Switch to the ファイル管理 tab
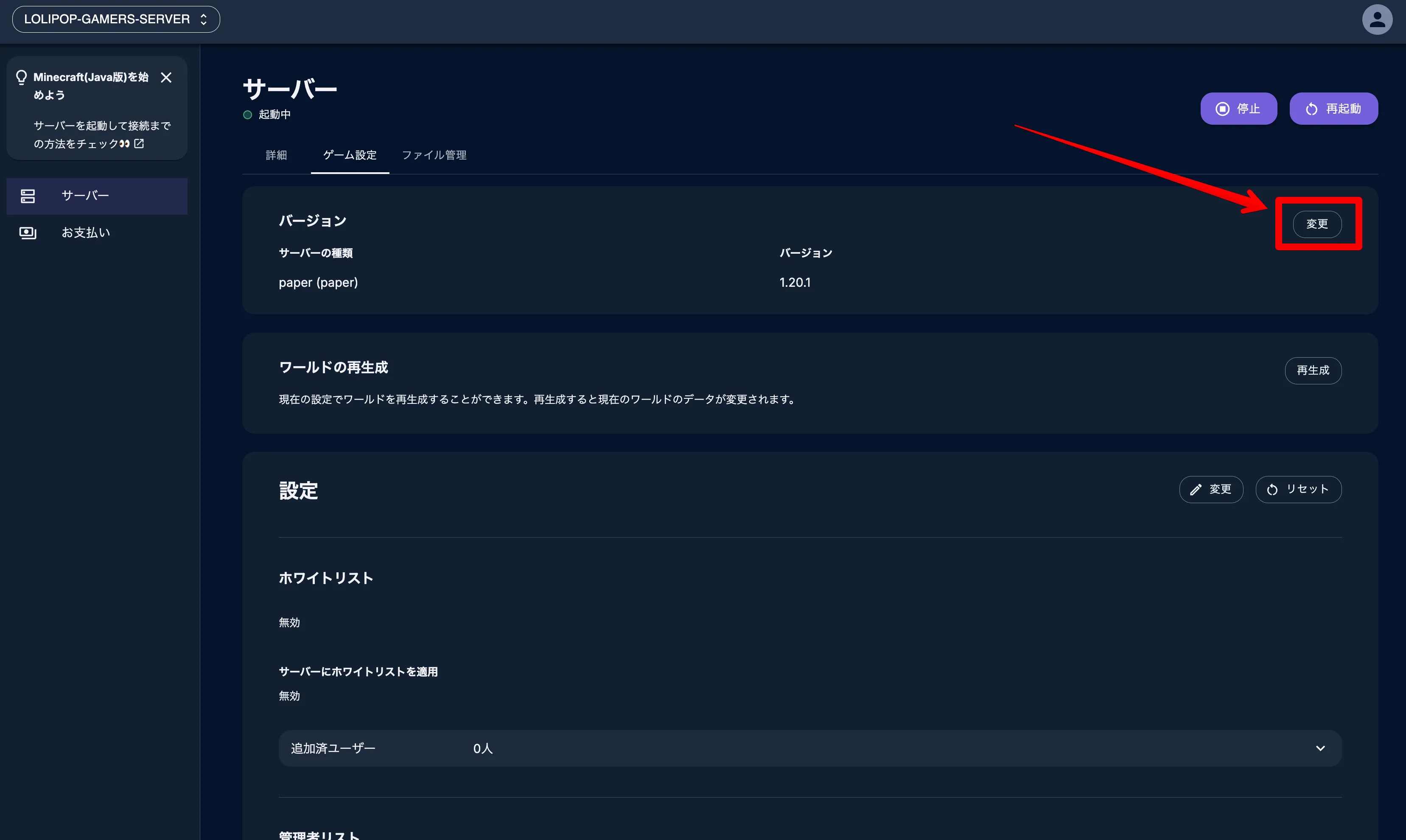The image size is (1406, 840). (434, 155)
